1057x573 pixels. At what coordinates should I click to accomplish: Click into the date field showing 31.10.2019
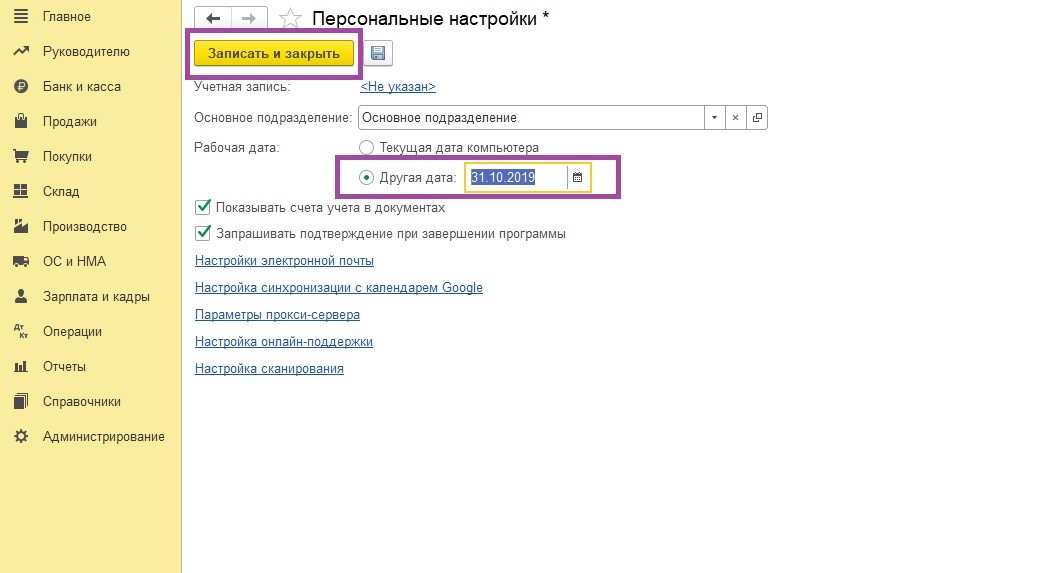pyautogui.click(x=515, y=177)
